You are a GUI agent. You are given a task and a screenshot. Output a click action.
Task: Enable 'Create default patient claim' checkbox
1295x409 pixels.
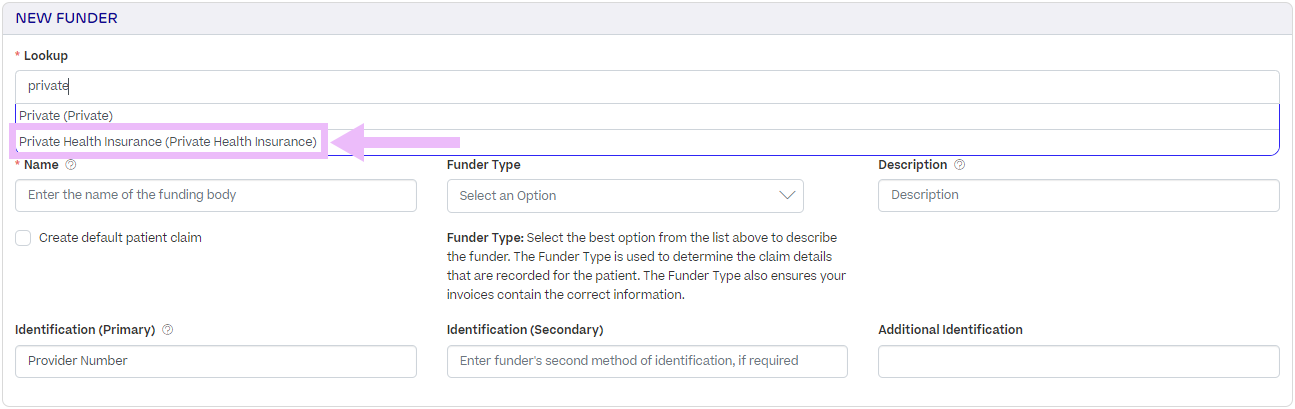(23, 238)
